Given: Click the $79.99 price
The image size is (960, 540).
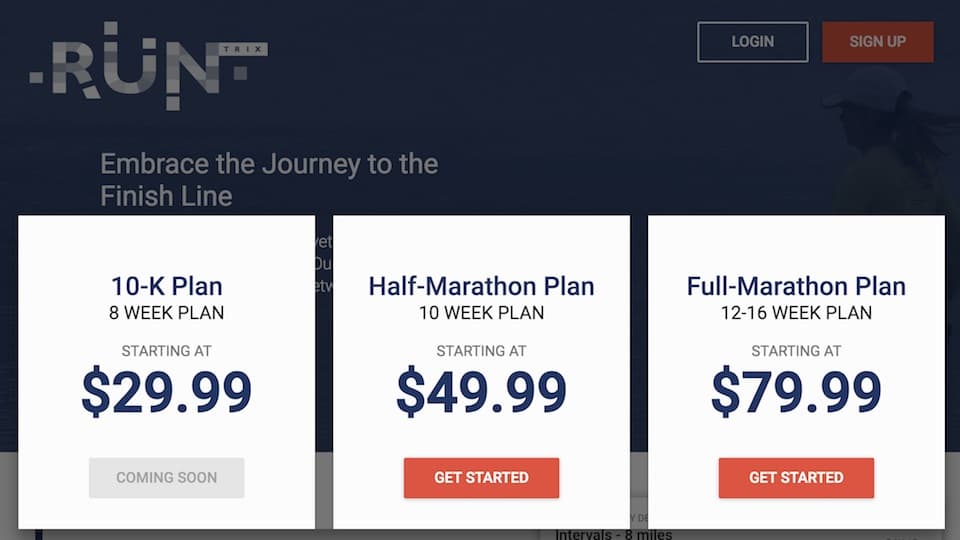Looking at the screenshot, I should coord(796,391).
